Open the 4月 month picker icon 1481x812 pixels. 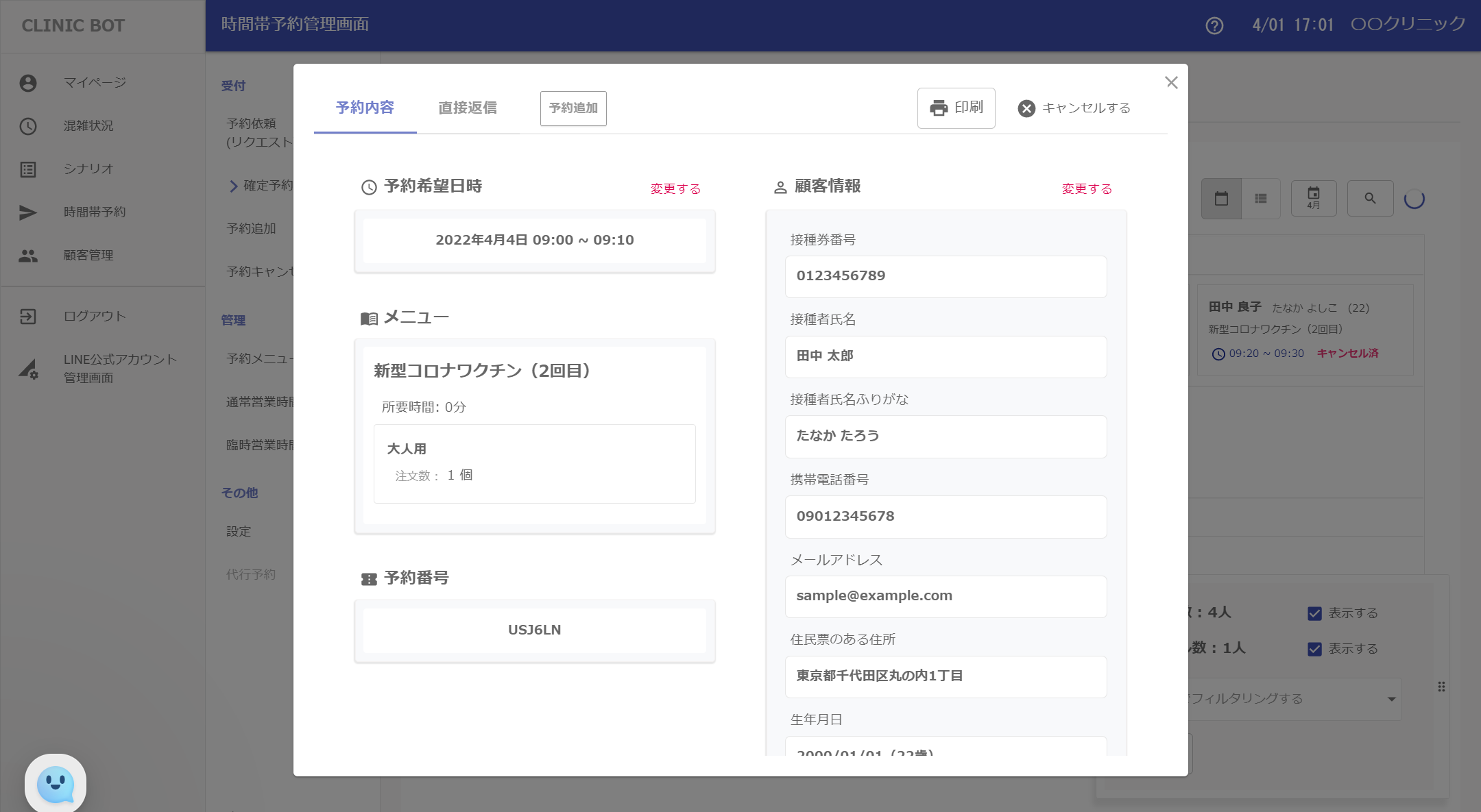coord(1314,199)
